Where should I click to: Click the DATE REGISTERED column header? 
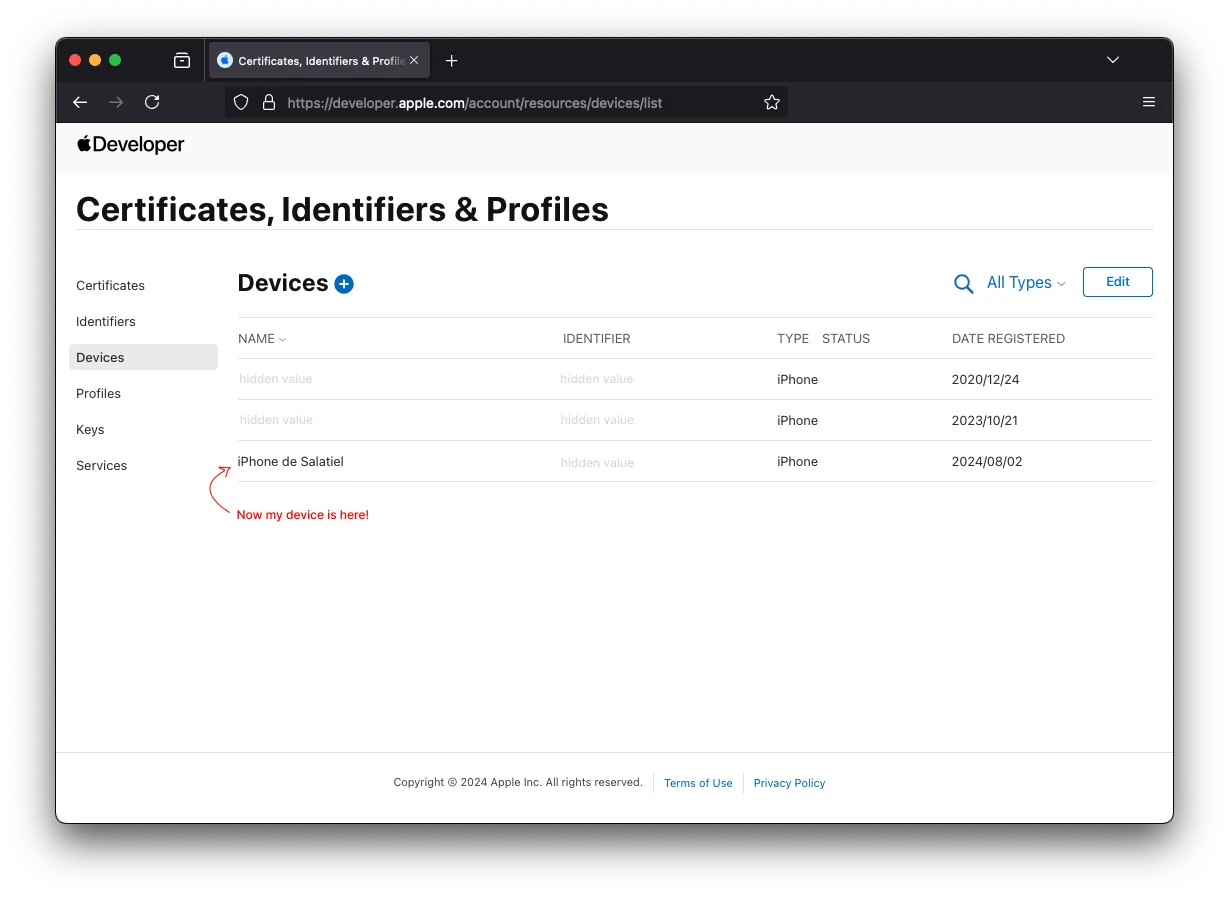[1008, 339]
